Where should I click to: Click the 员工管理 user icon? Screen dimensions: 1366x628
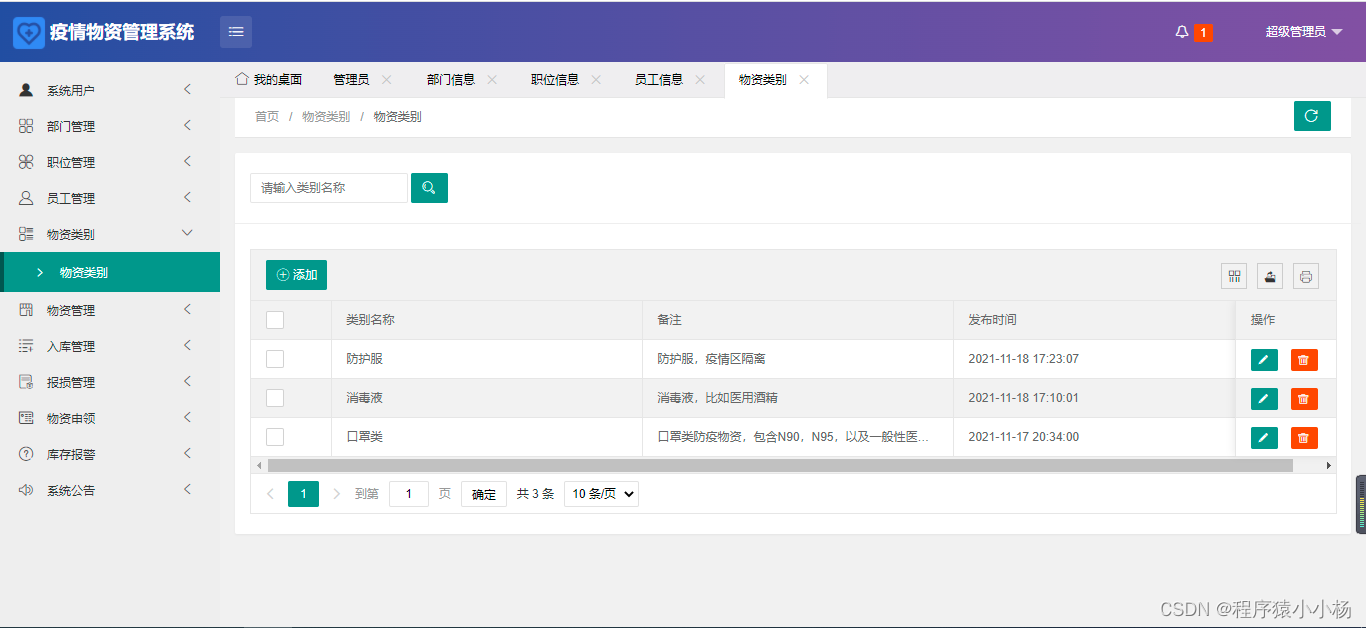point(26,198)
